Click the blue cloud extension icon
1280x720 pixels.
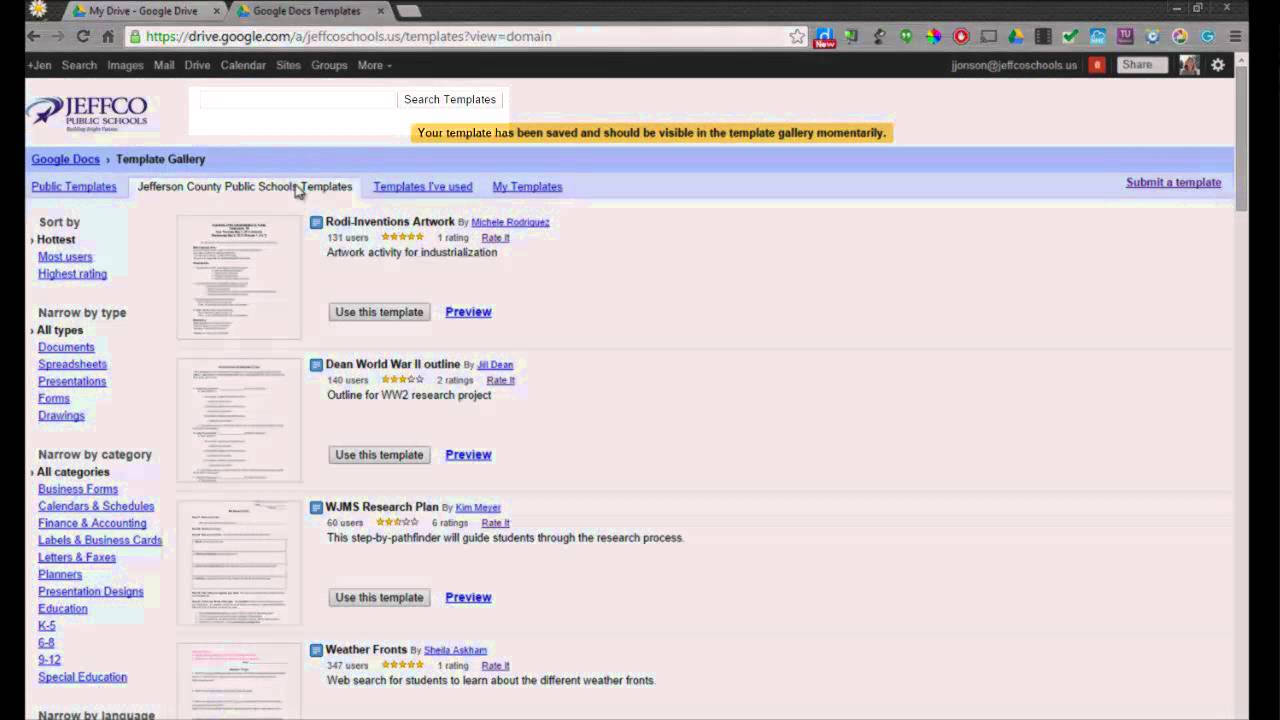(1098, 36)
